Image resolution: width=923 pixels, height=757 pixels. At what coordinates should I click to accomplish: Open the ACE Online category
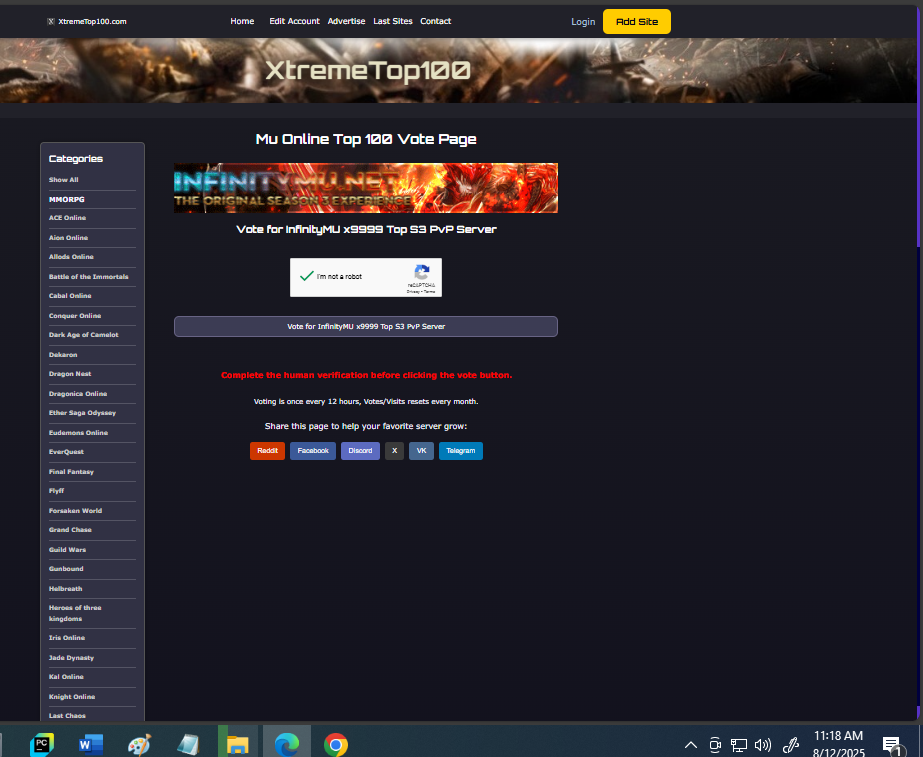point(67,218)
